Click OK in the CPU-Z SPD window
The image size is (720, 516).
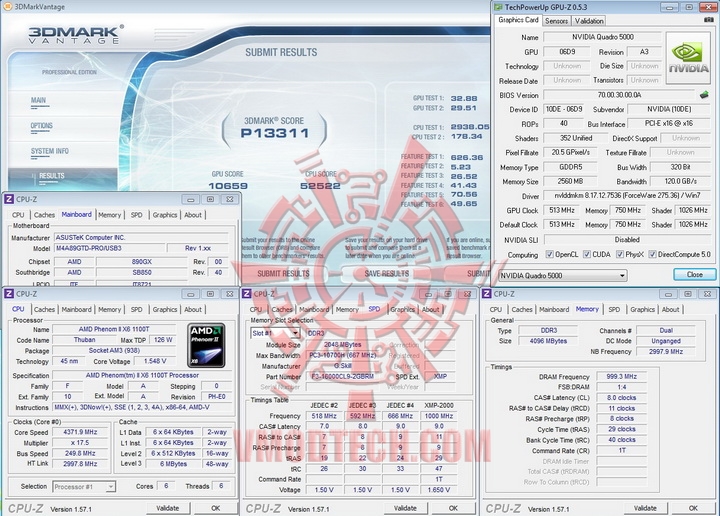453,508
